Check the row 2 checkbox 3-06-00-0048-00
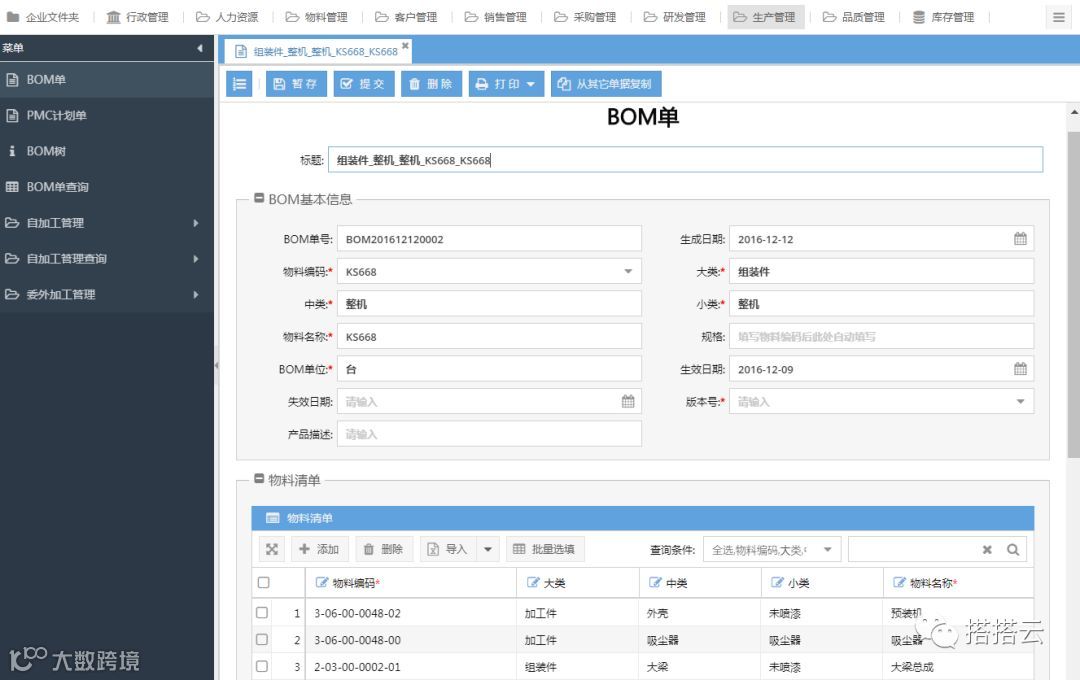The image size is (1080, 680). (262, 639)
